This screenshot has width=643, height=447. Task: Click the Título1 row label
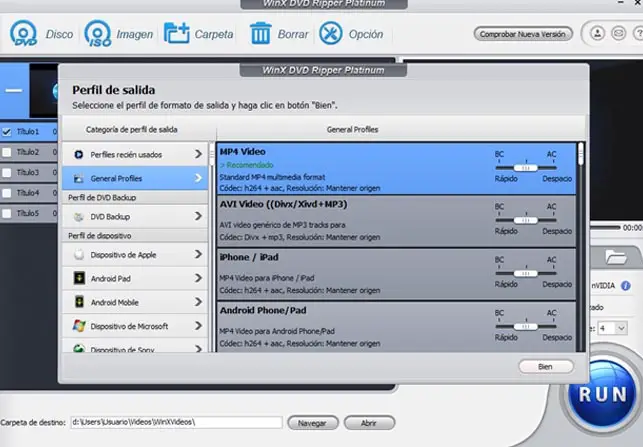[x=27, y=132]
